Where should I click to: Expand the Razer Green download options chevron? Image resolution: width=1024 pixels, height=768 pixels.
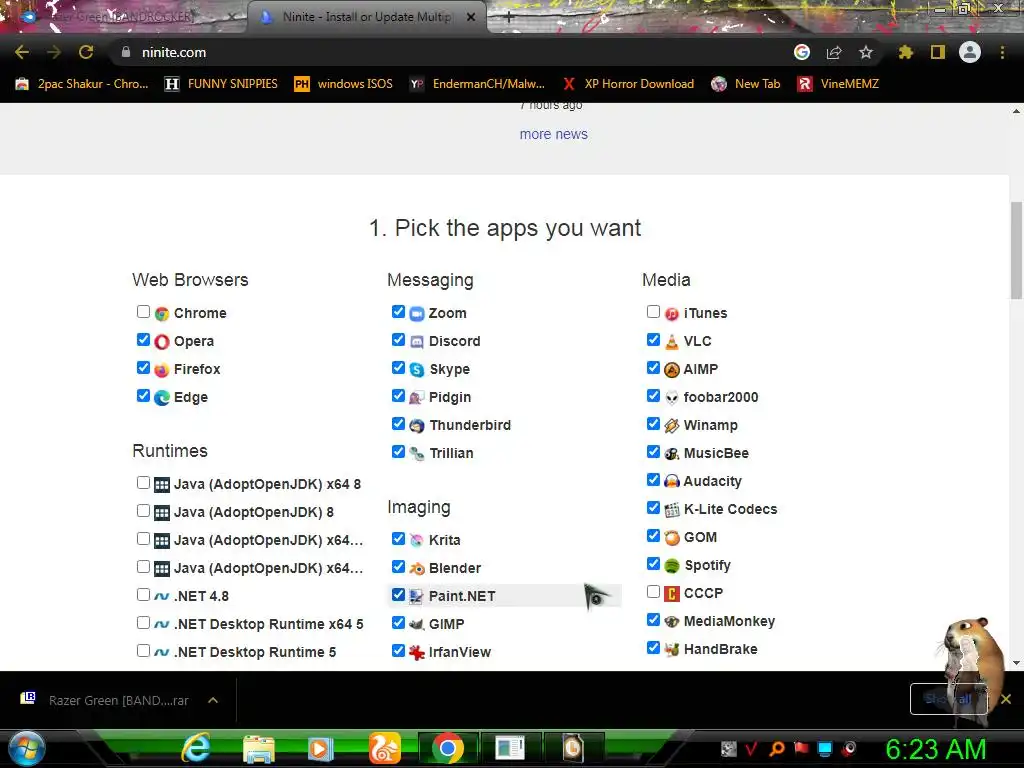213,700
